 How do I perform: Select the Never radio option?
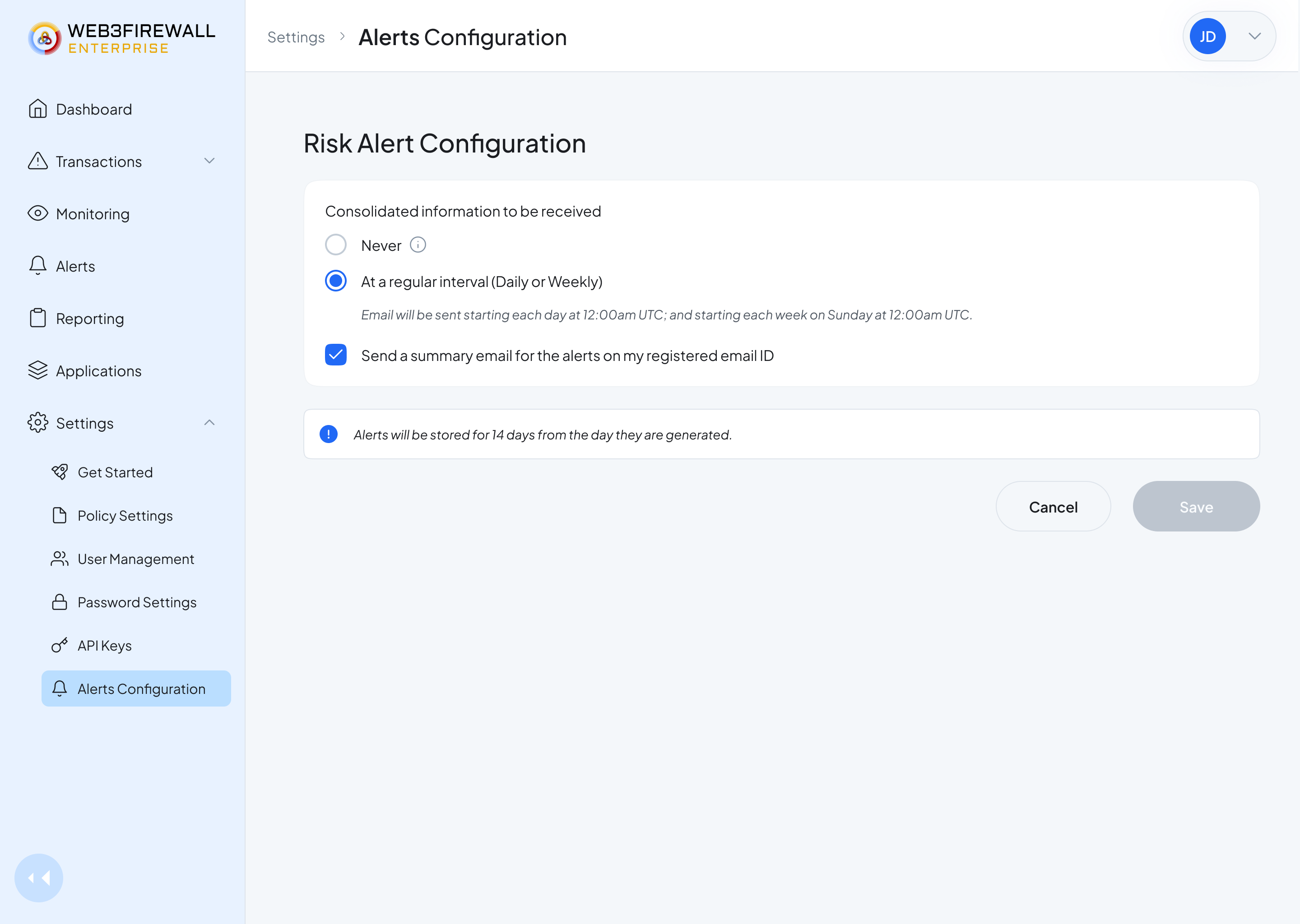tap(336, 245)
